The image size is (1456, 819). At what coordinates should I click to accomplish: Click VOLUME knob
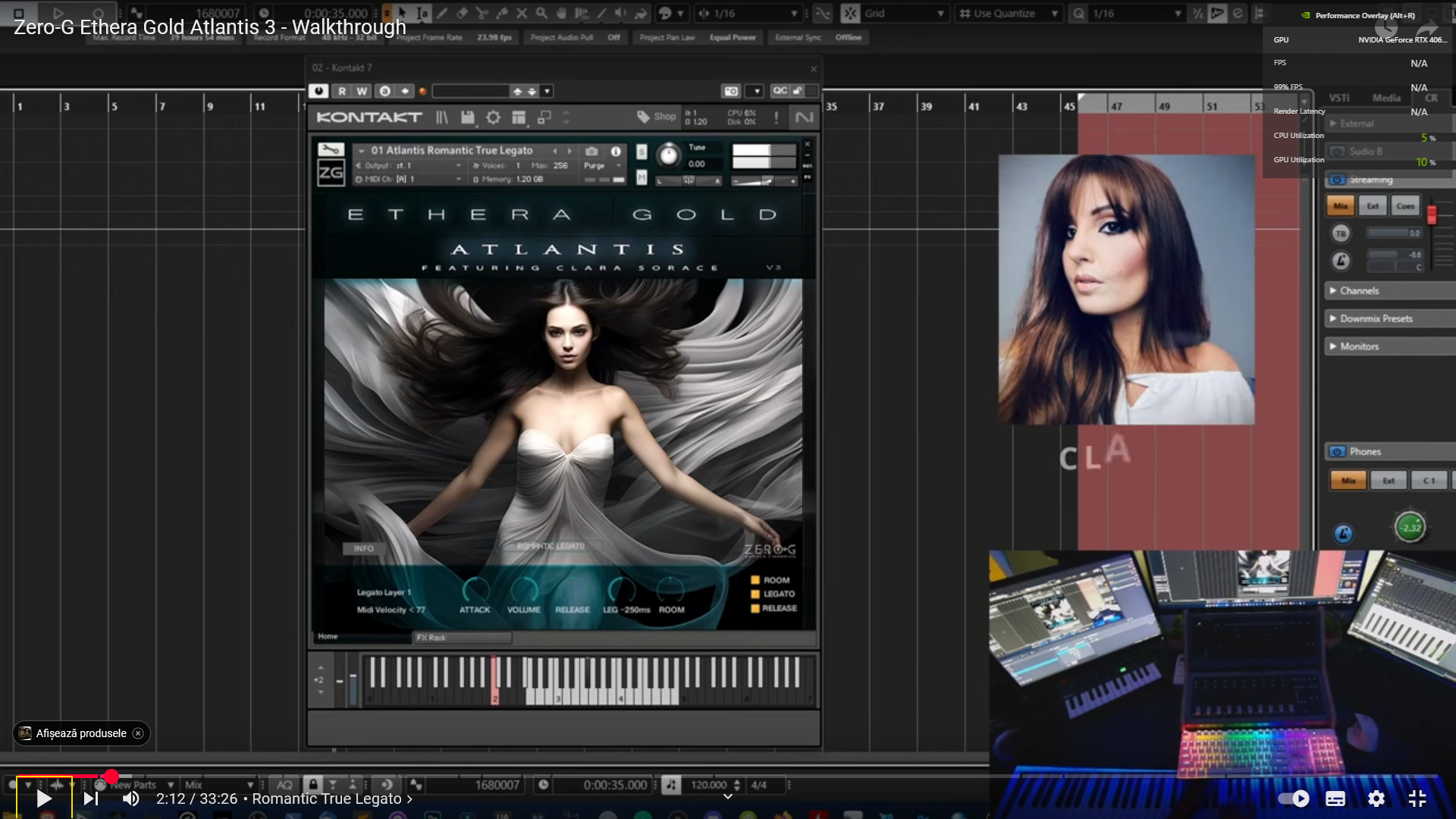pos(524,589)
